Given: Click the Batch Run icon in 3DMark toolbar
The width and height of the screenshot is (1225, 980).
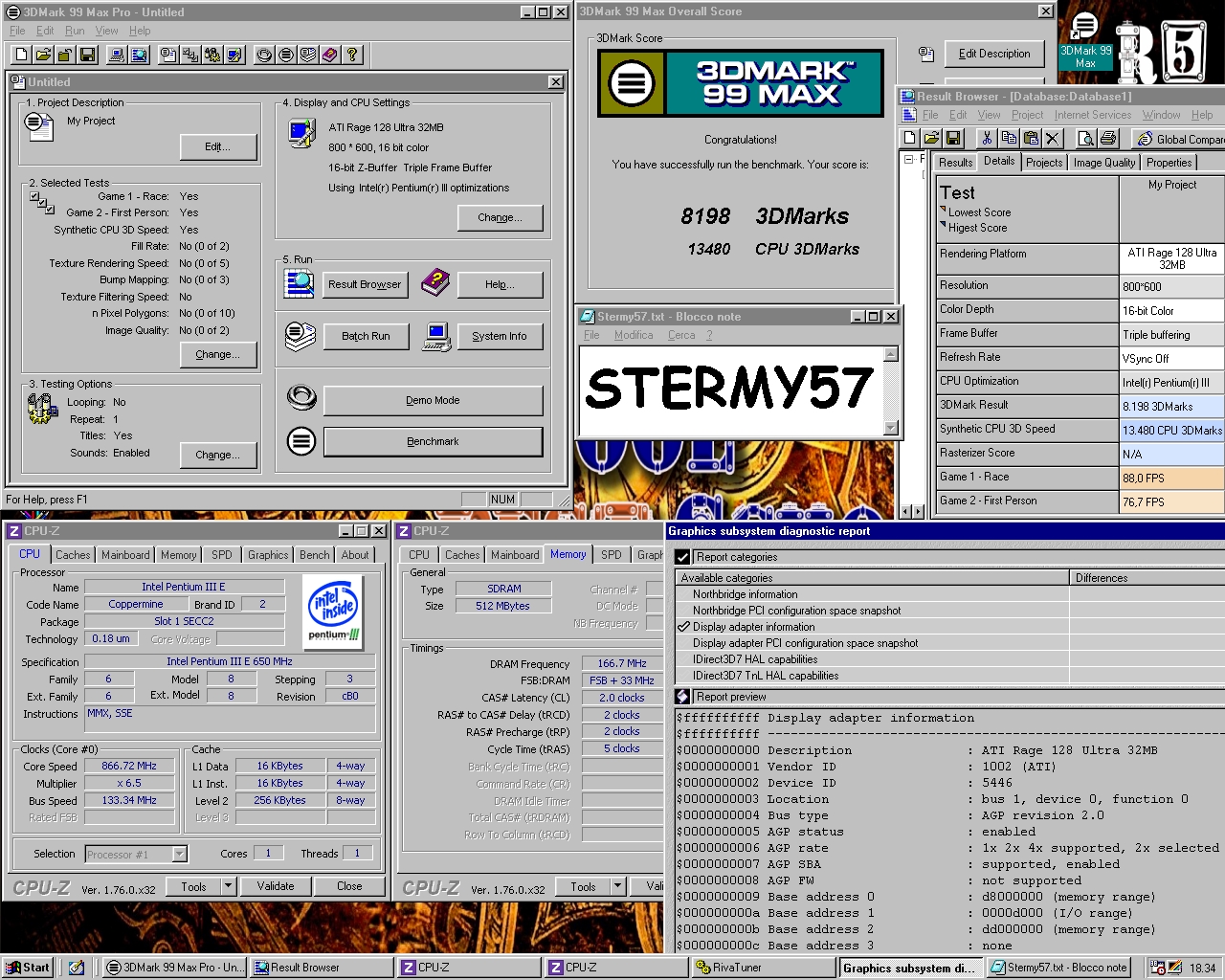Looking at the screenshot, I should pos(308,55).
